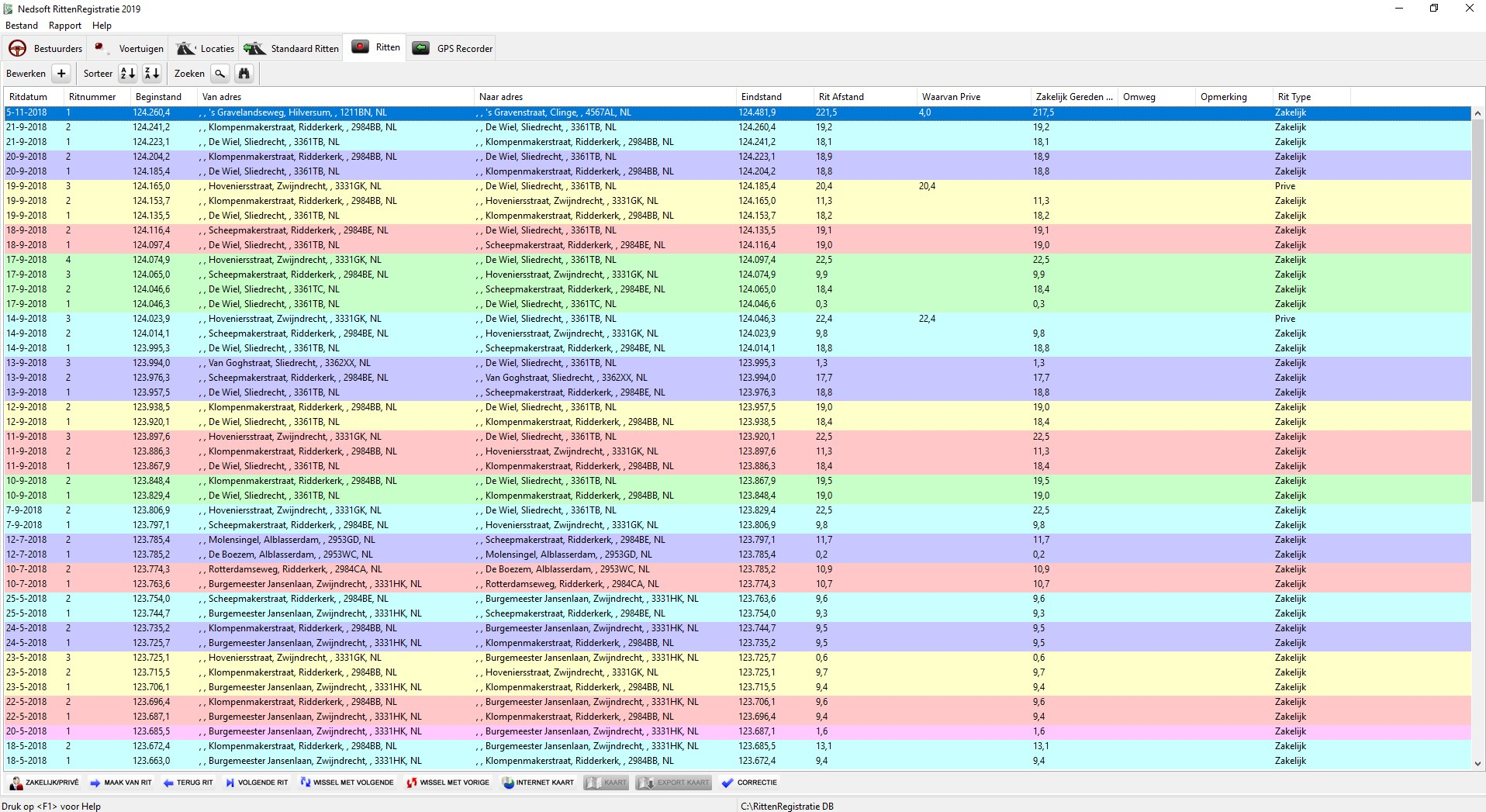
Task: Open the GPS Recorder tab
Action: pos(452,48)
